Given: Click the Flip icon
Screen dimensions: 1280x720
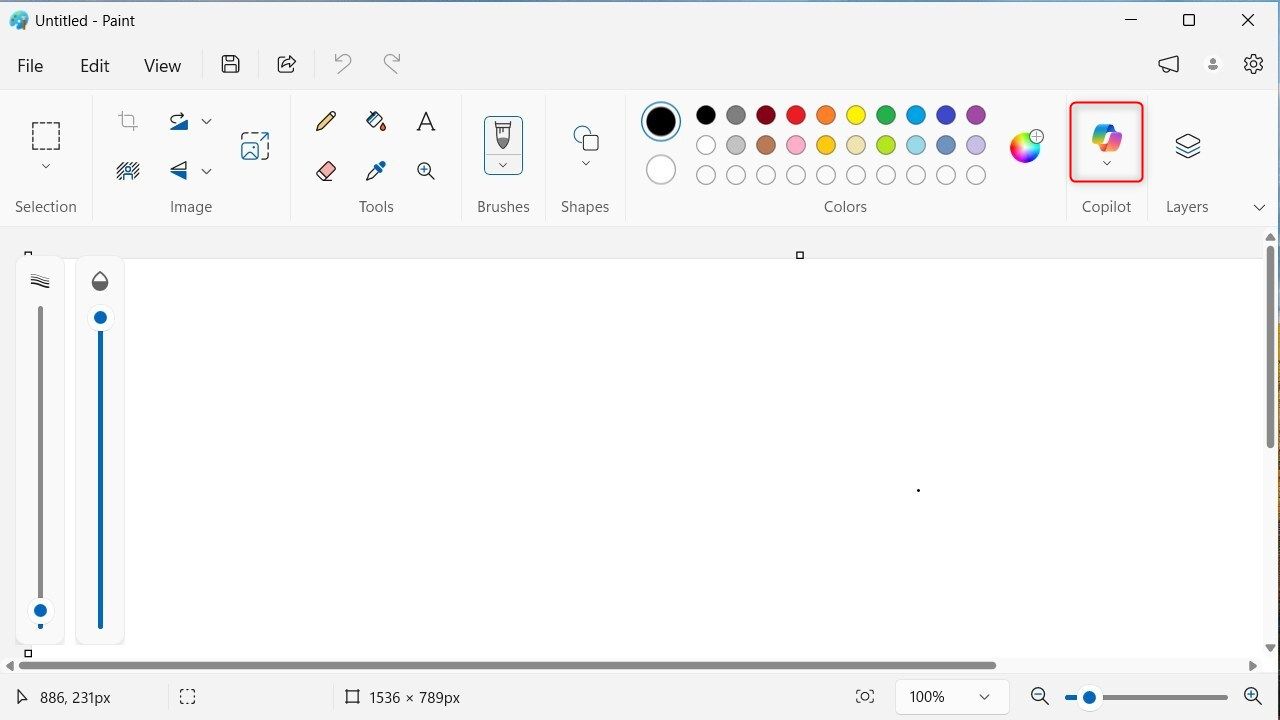Looking at the screenshot, I should pyautogui.click(x=179, y=171).
